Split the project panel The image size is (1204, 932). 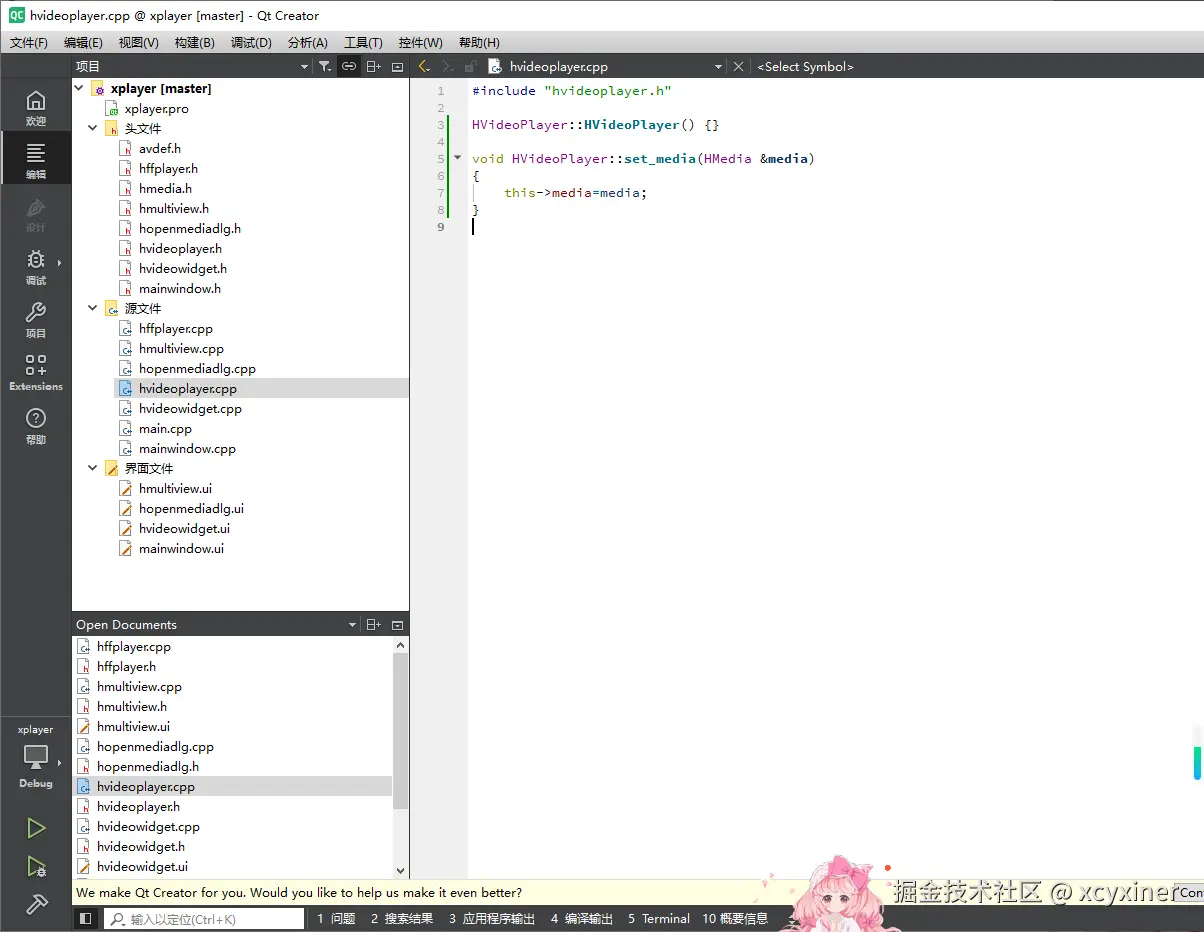point(373,66)
